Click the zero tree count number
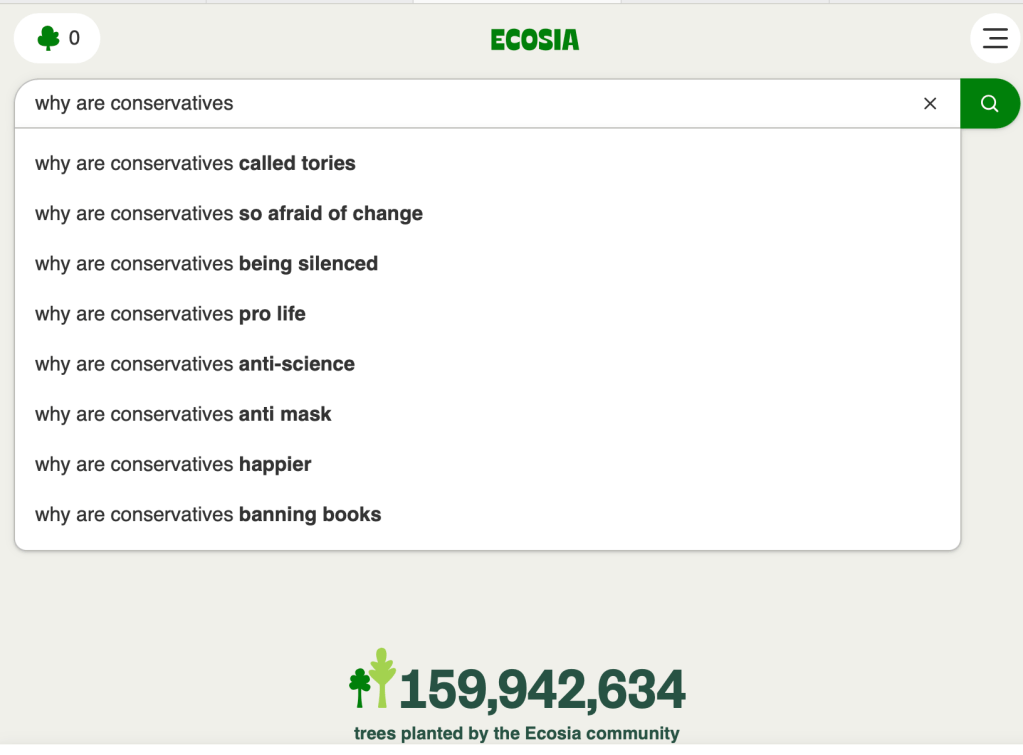 [x=74, y=39]
